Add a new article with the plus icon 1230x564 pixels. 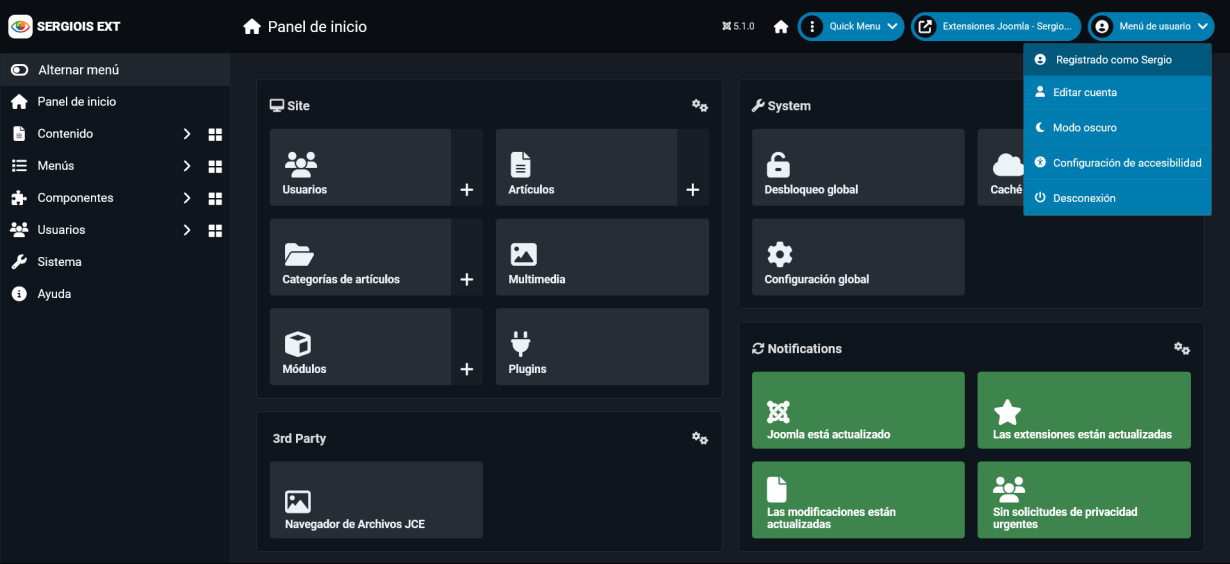point(693,190)
